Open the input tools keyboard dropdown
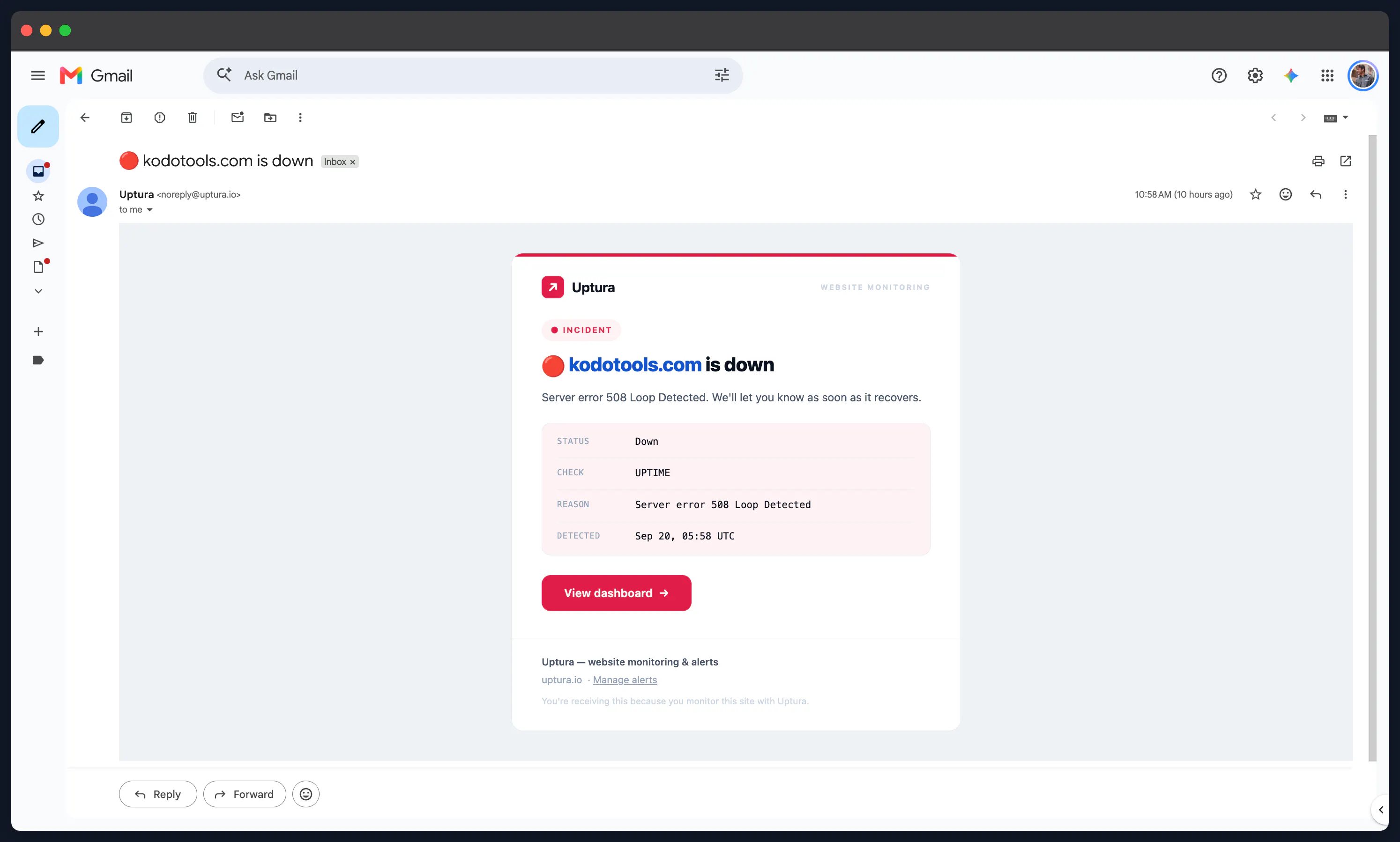 pos(1336,118)
